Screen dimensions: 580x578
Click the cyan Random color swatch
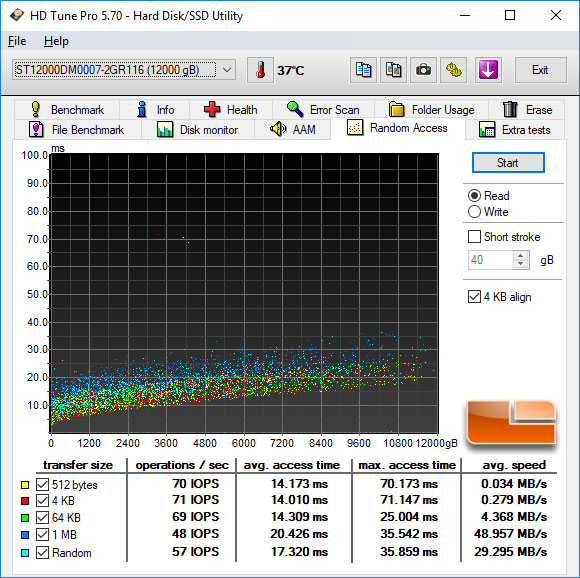[x=25, y=553]
